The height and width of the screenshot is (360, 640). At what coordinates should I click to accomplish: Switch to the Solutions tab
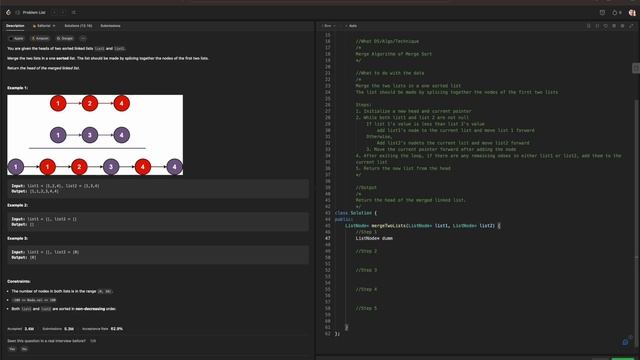click(78, 26)
